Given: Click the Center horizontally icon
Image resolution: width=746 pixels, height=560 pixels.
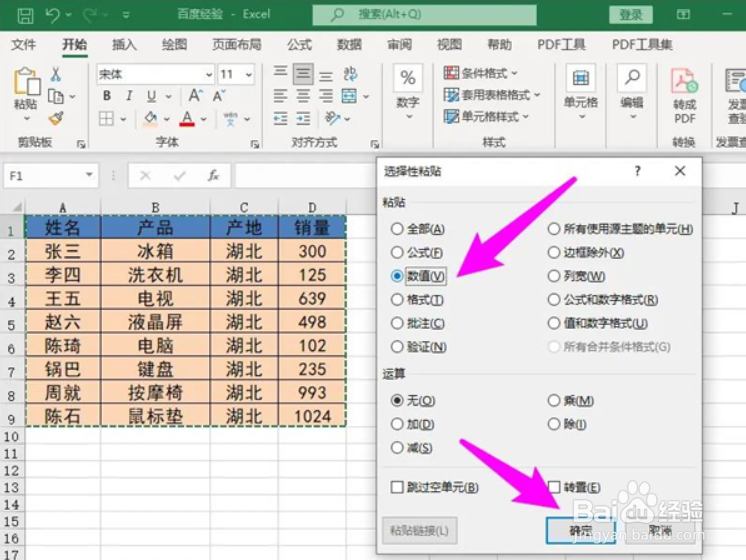Looking at the screenshot, I should click(303, 97).
